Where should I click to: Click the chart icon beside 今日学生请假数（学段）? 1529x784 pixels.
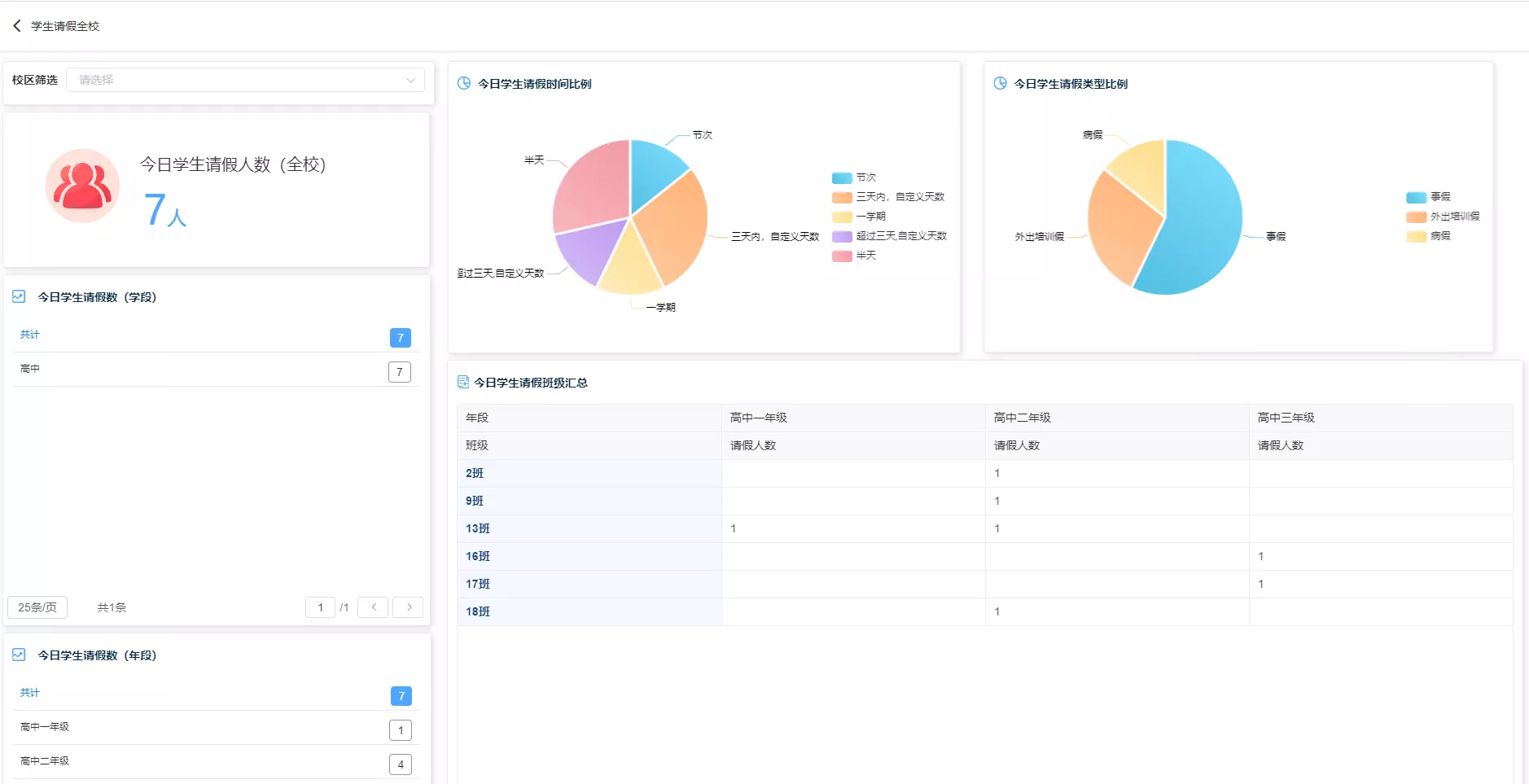[x=19, y=296]
